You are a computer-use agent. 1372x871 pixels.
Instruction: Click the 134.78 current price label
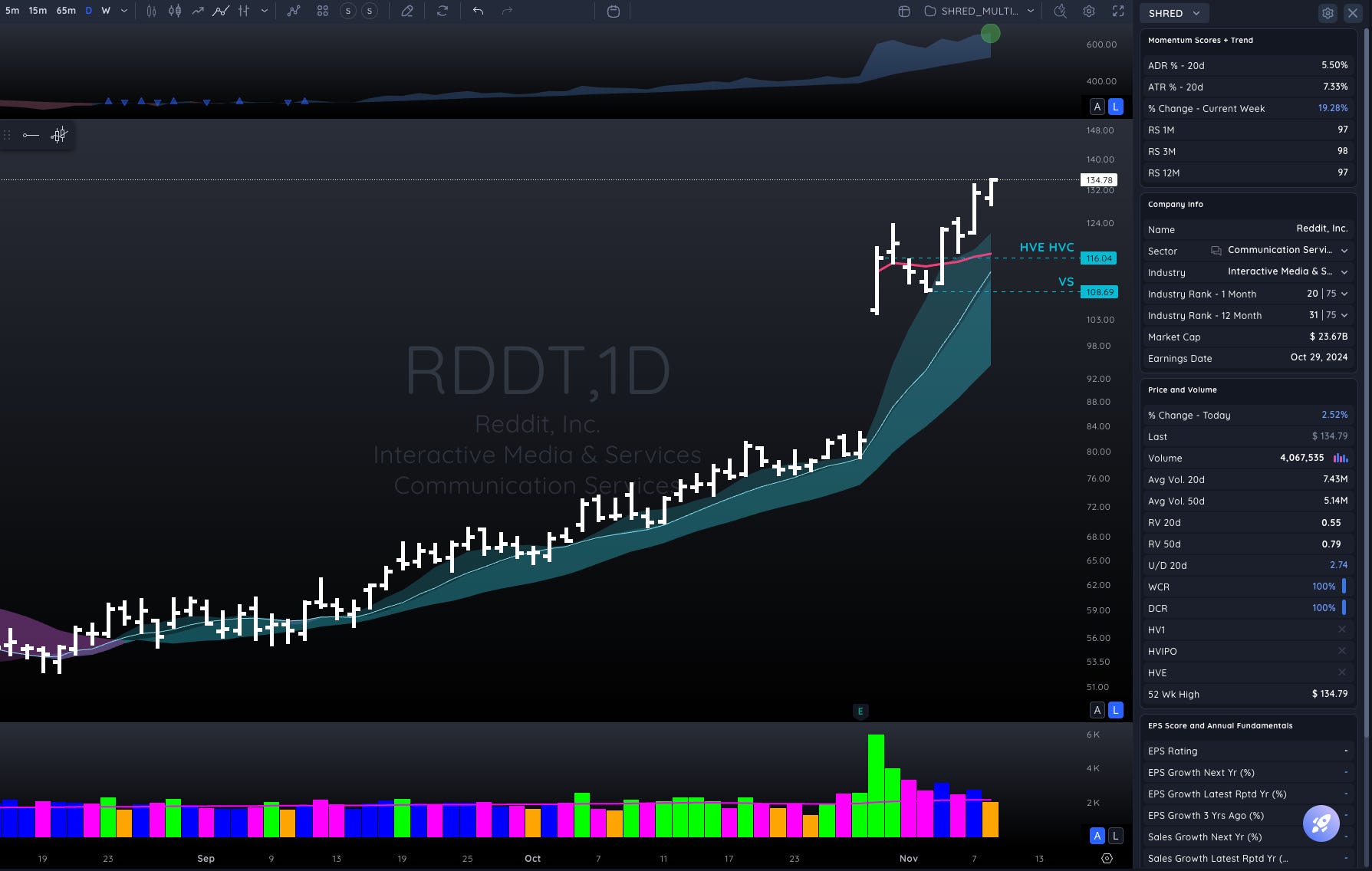pyautogui.click(x=1099, y=180)
